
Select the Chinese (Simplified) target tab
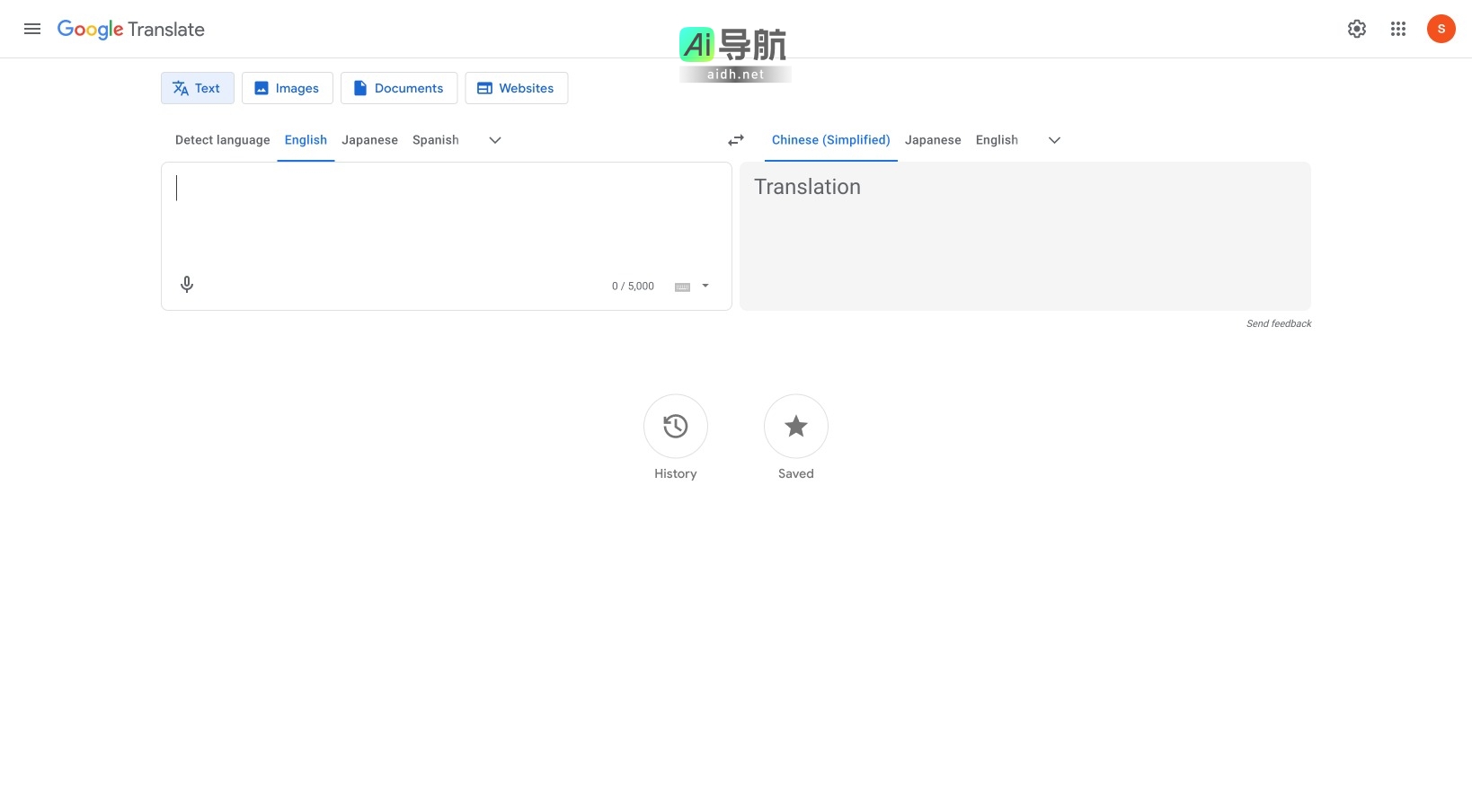(x=830, y=140)
